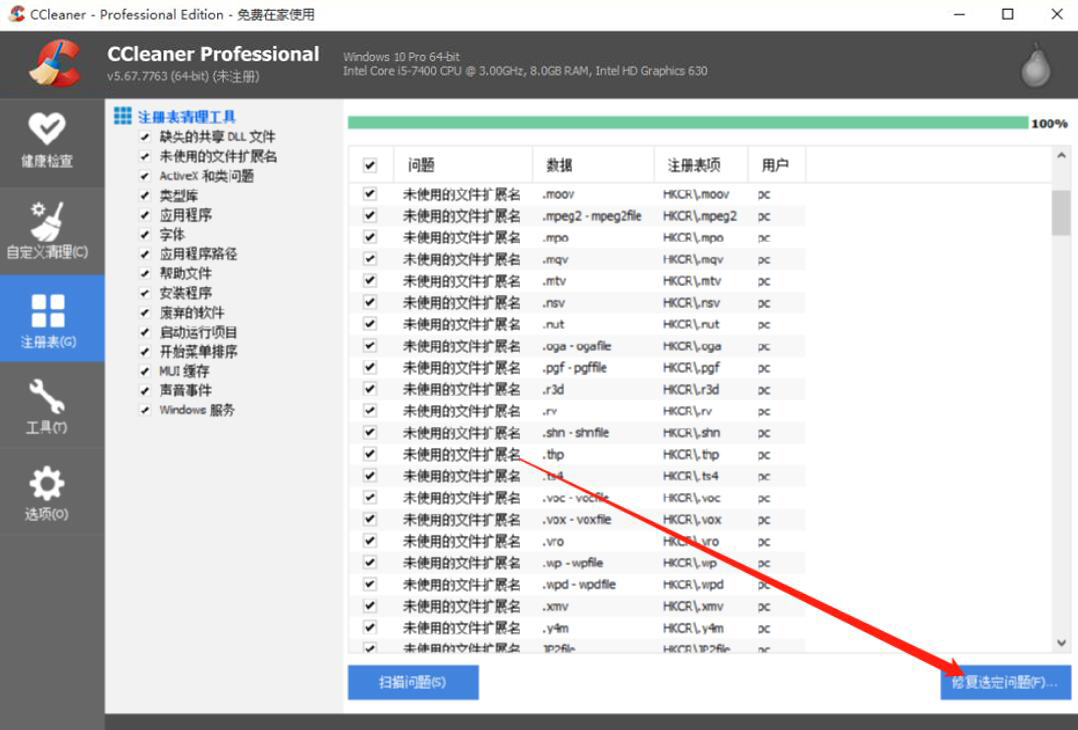Viewport: 1078px width, 730px height.
Task: Select the .wp - wpfile data cell
Action: click(572, 563)
